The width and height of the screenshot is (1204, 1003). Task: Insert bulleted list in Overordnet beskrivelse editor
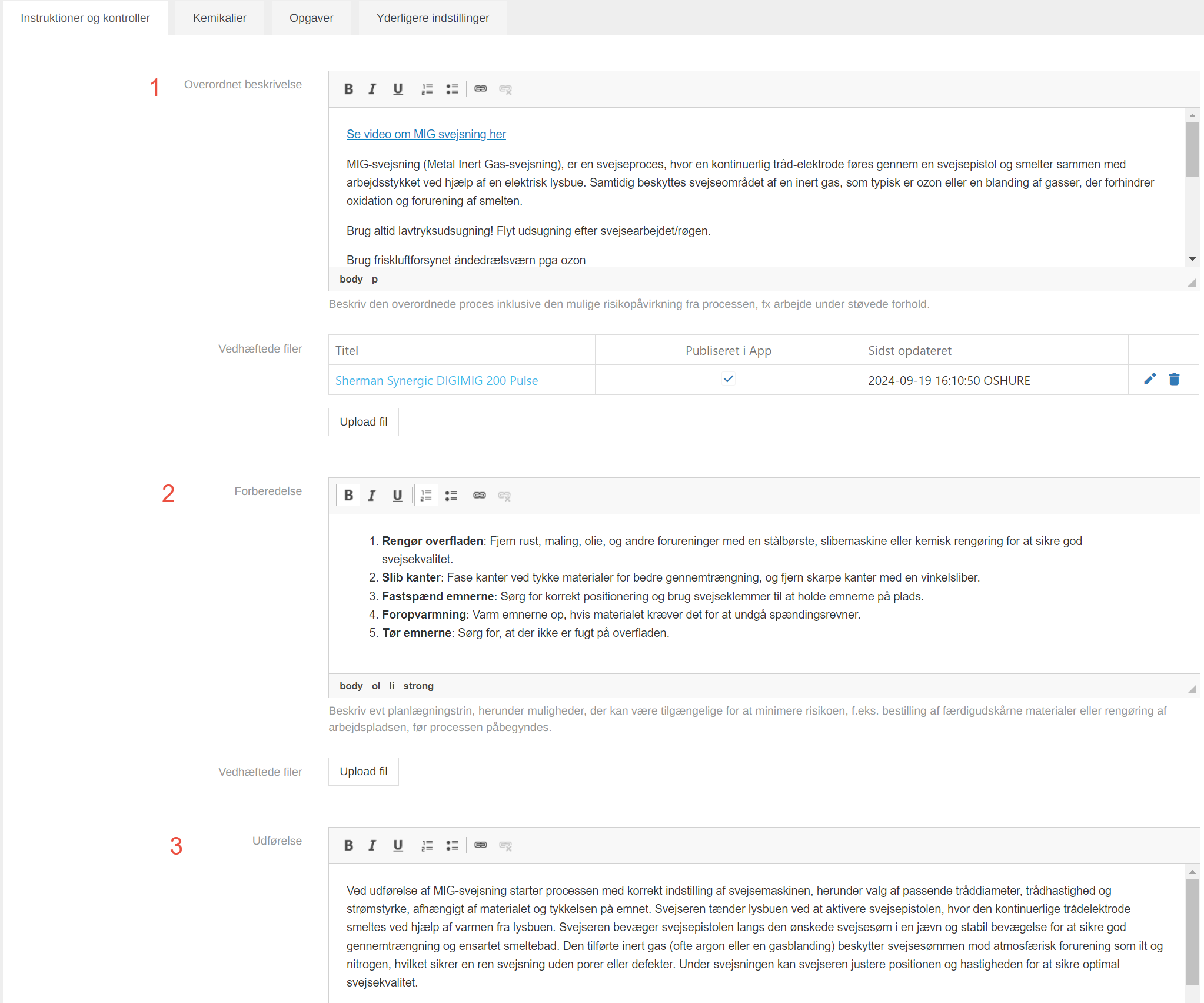pos(452,89)
